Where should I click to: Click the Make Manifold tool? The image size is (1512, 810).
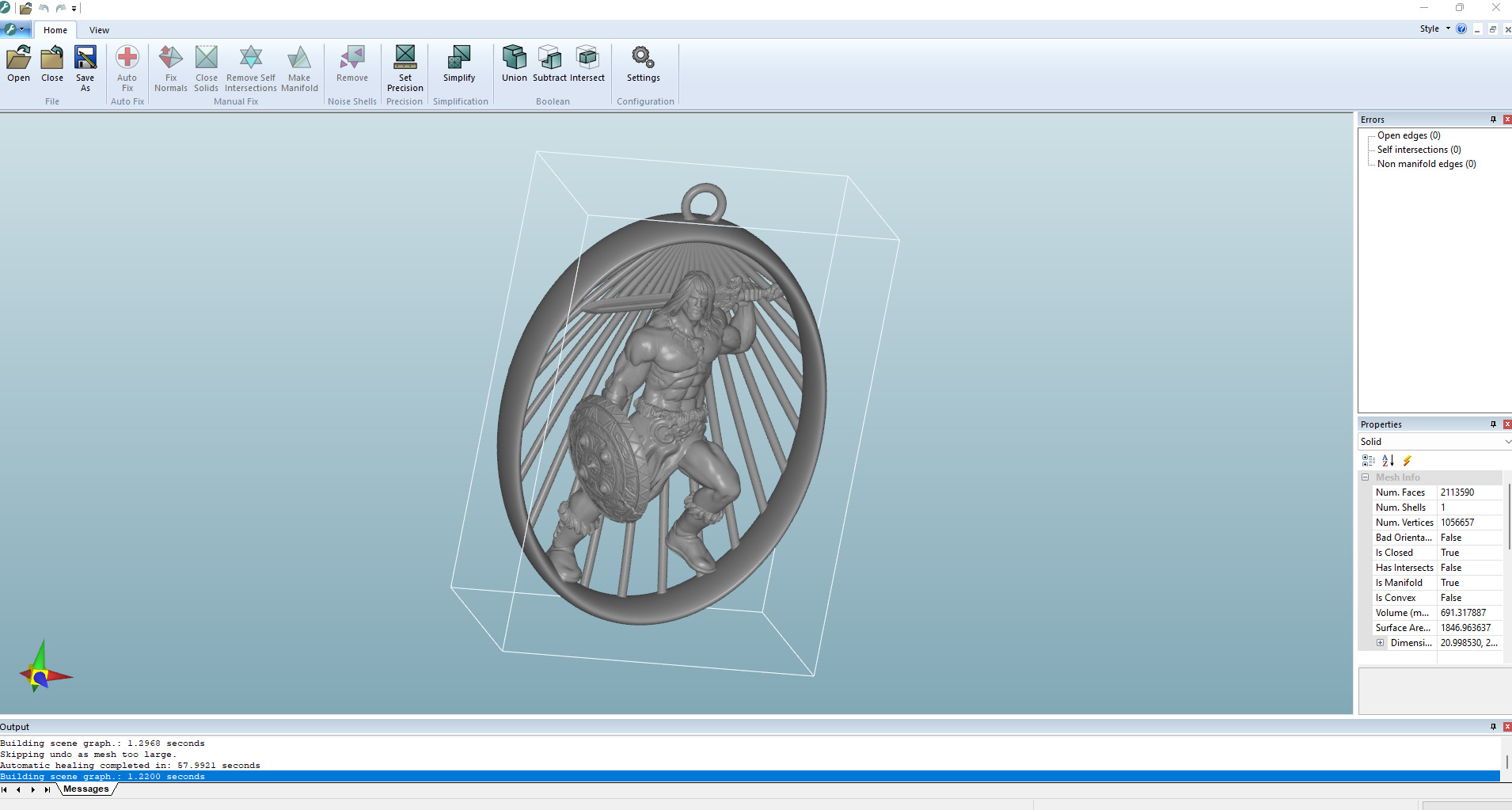(299, 68)
